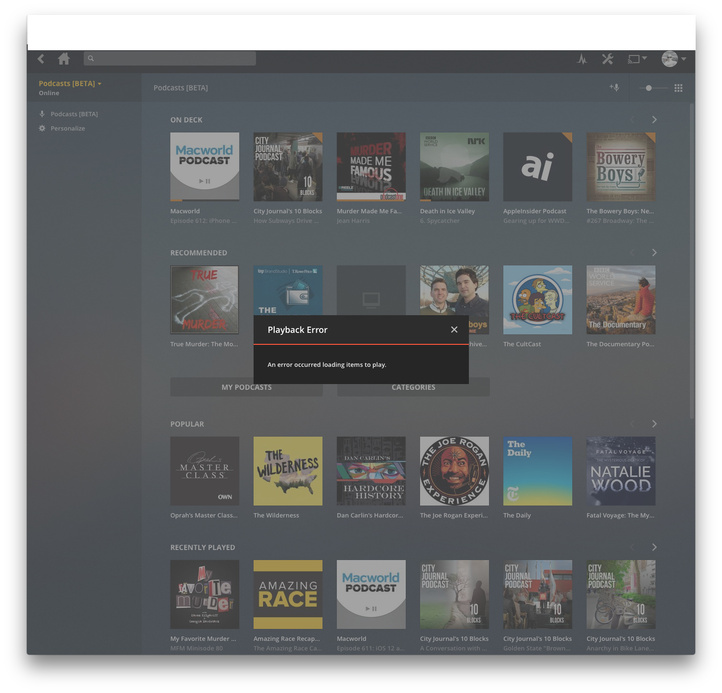The width and height of the screenshot is (722, 693).
Task: Open settings wrench and screwdriver icon
Action: point(607,59)
